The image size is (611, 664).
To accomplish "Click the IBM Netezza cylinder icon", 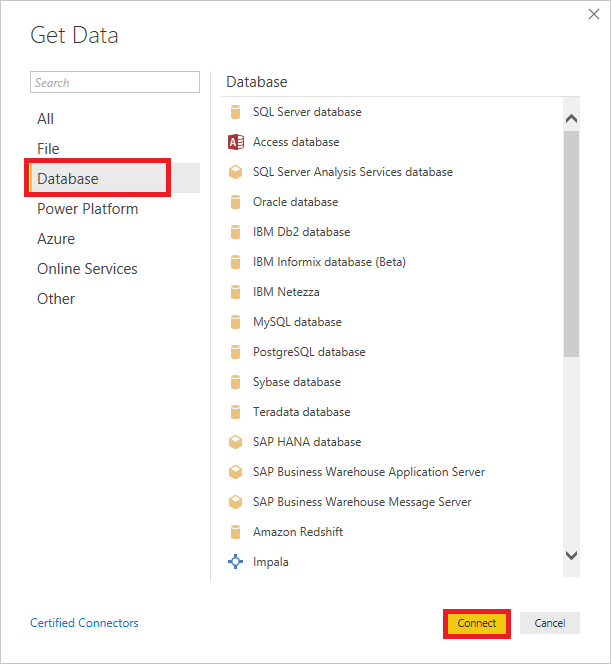I will (235, 292).
